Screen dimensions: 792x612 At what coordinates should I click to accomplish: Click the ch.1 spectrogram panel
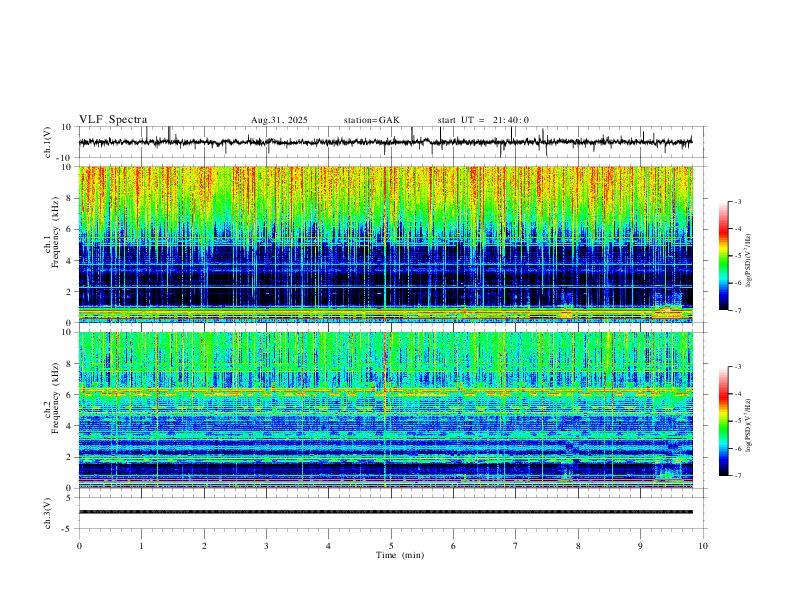coord(385,244)
